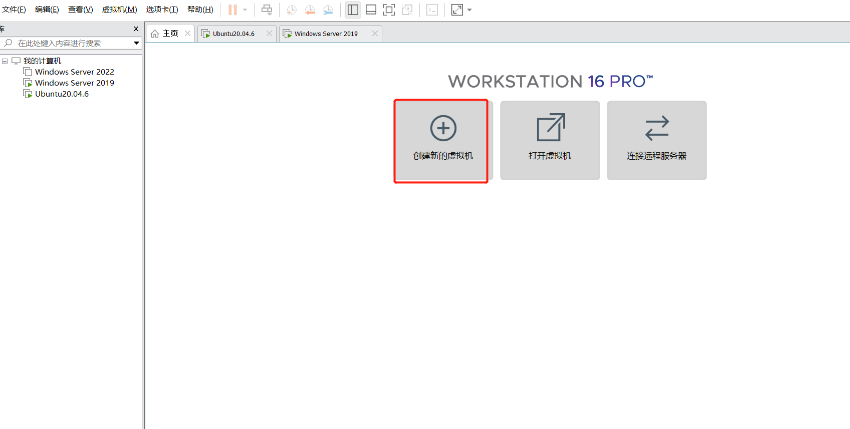Click 打开虚拟机 tile

550,140
